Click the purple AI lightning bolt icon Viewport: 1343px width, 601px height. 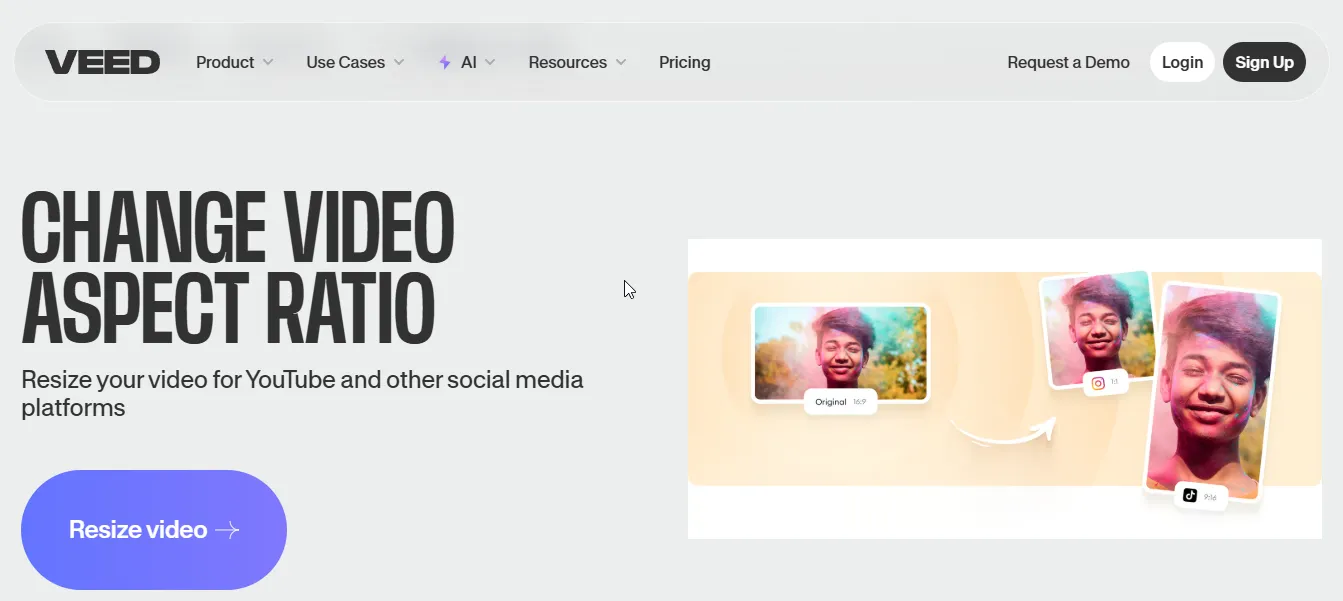[x=443, y=62]
